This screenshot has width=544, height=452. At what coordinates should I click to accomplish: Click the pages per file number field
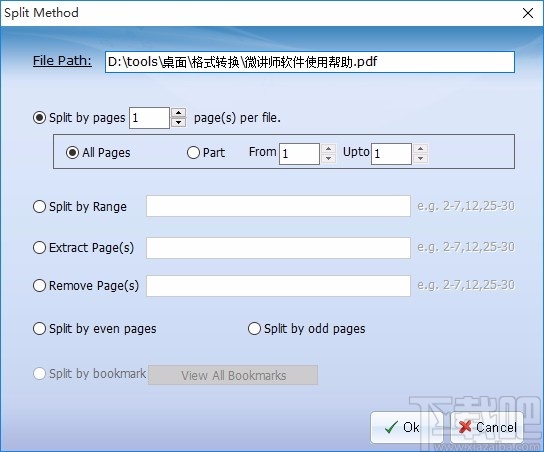coord(150,118)
